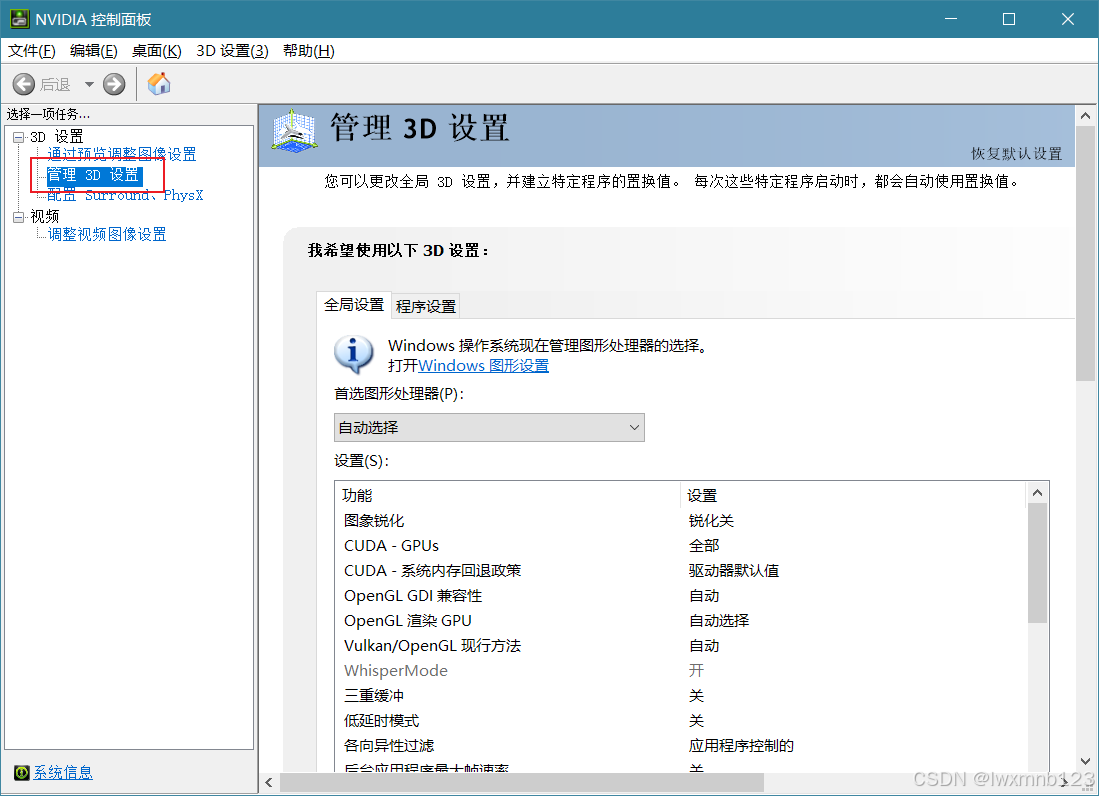Click the 设置 column header
This screenshot has width=1099, height=796.
point(853,495)
